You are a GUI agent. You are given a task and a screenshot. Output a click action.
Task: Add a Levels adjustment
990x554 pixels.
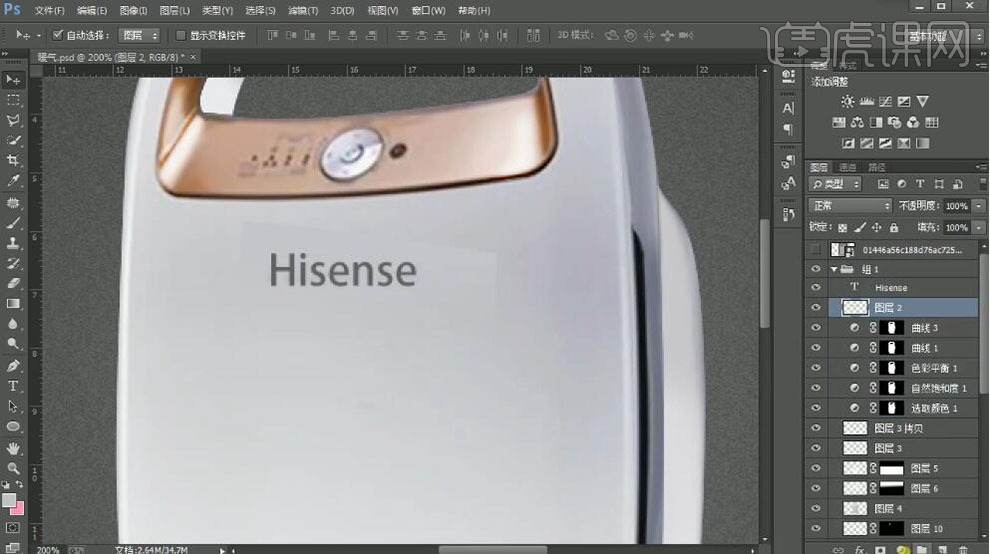(866, 102)
